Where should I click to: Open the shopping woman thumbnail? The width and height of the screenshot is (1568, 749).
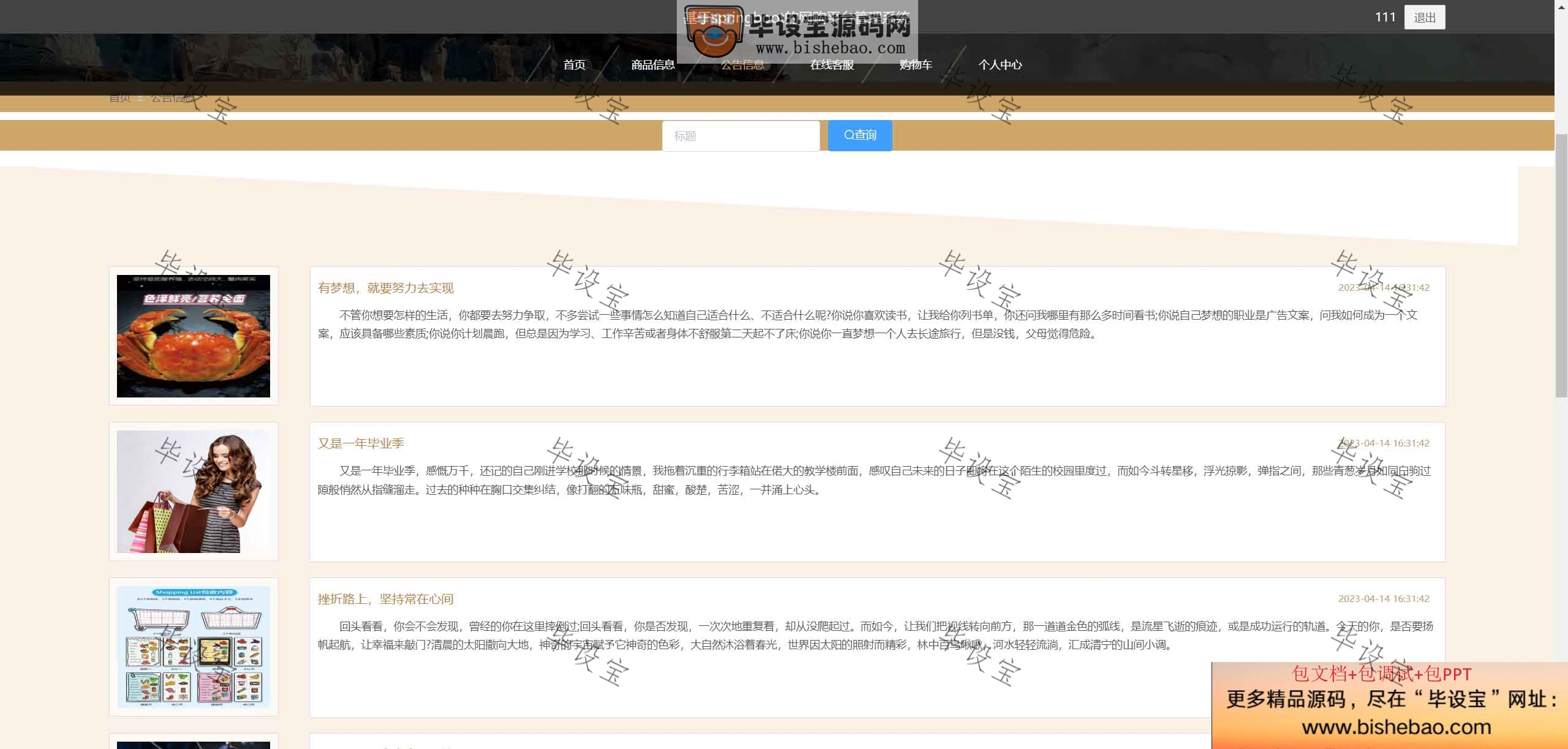tap(194, 492)
